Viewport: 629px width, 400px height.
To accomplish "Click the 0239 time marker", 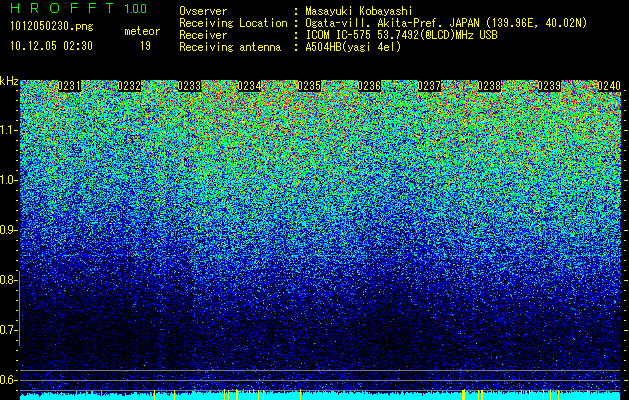I will coord(549,86).
